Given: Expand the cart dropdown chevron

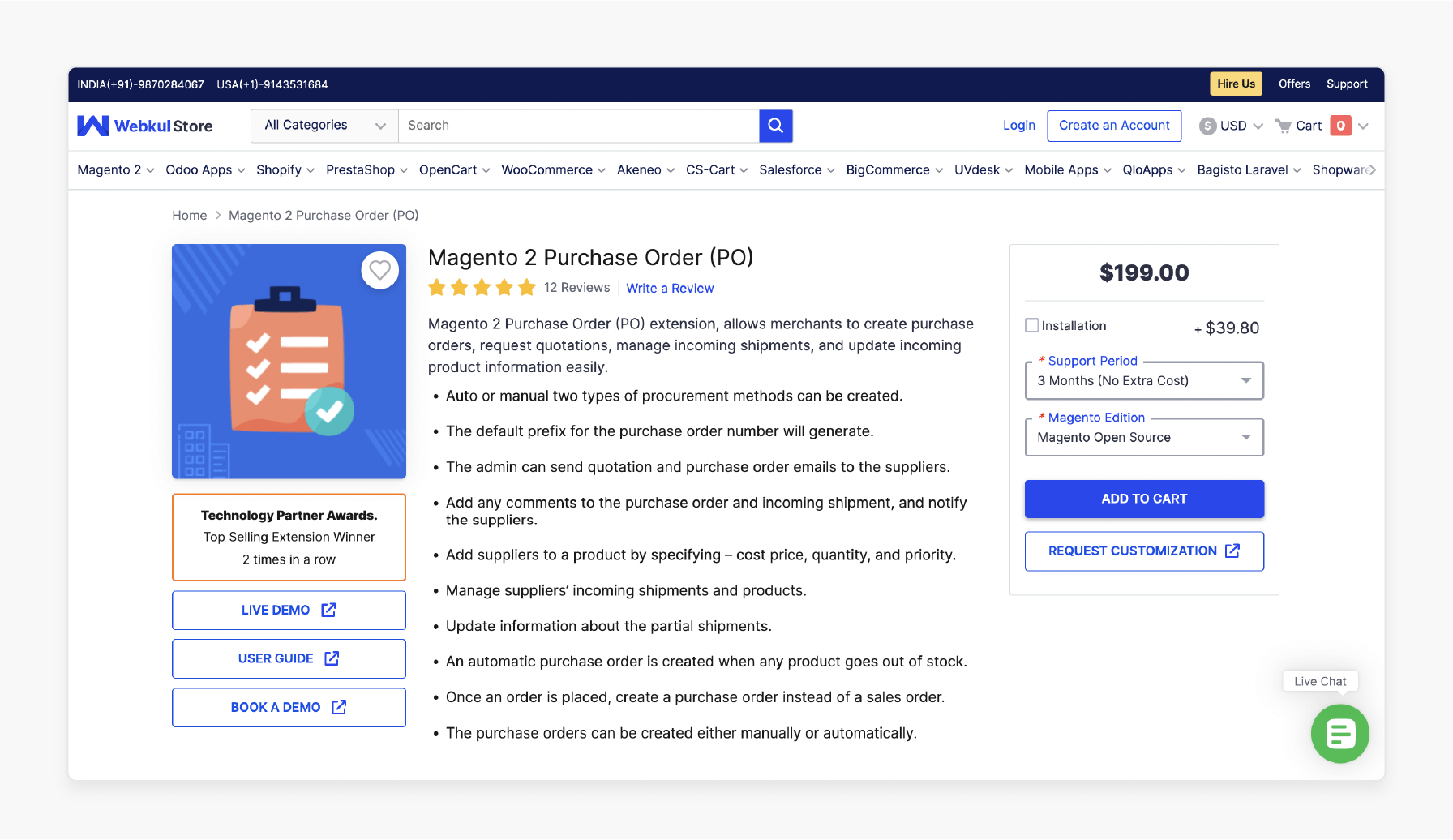Looking at the screenshot, I should coord(1364,126).
